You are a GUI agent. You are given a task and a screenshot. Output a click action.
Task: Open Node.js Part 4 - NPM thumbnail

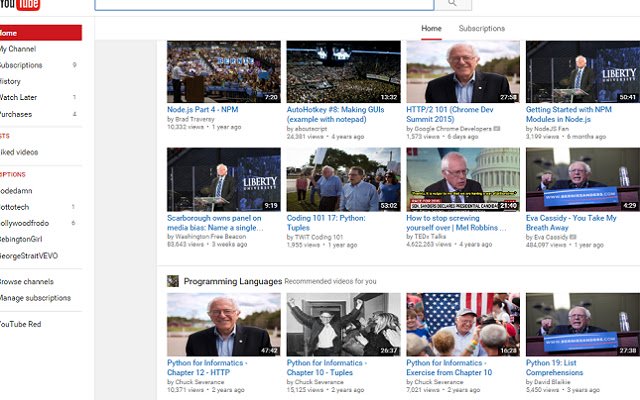pyautogui.click(x=224, y=71)
